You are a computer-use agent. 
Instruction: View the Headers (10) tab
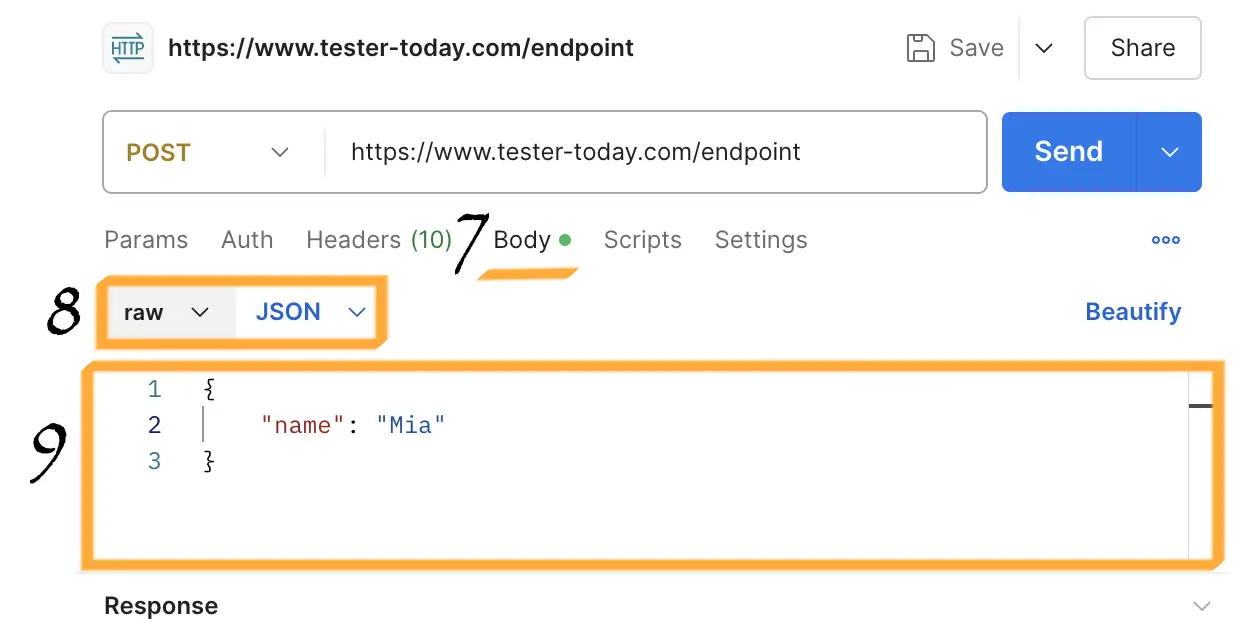[378, 240]
